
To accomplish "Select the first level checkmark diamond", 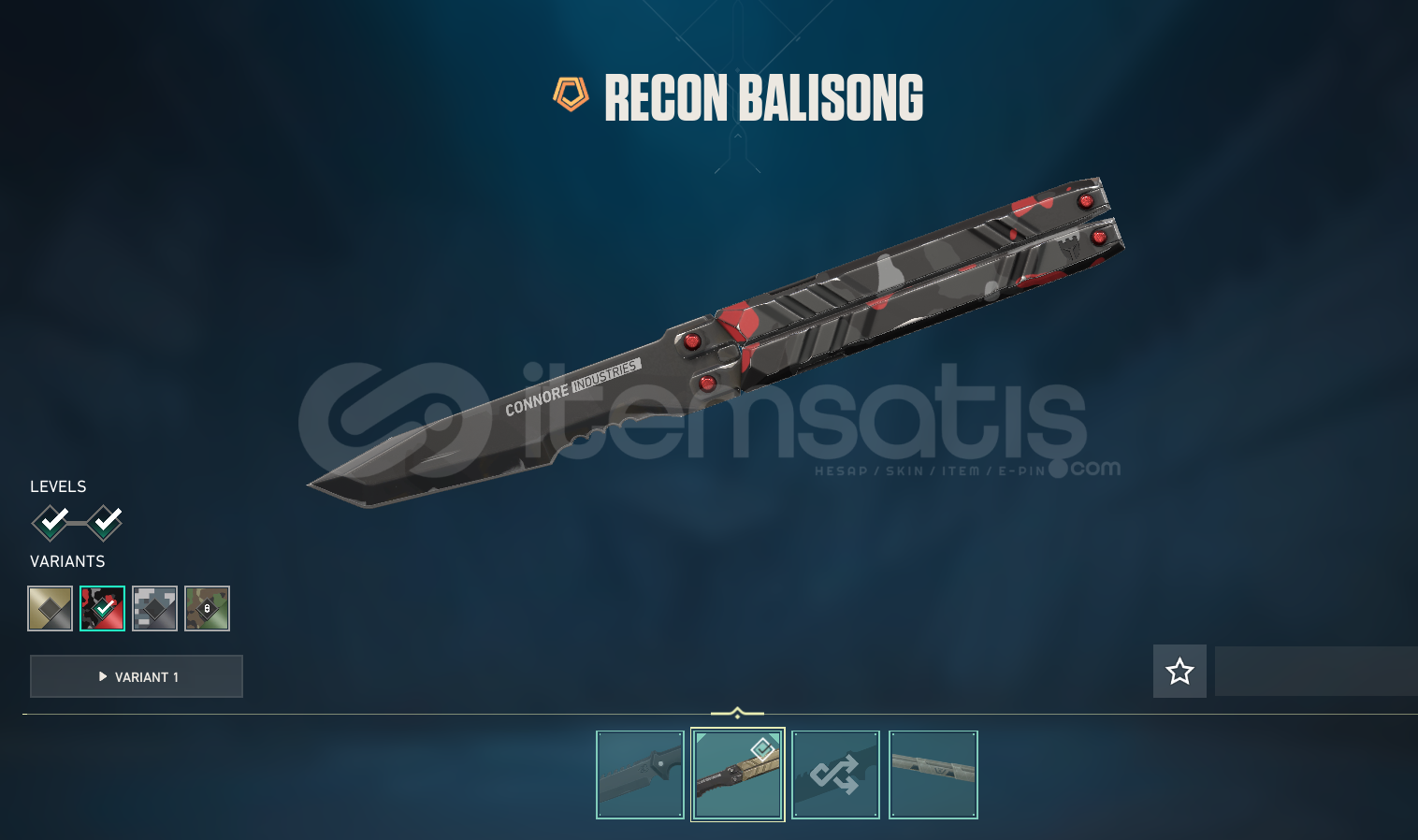I will pyautogui.click(x=51, y=522).
